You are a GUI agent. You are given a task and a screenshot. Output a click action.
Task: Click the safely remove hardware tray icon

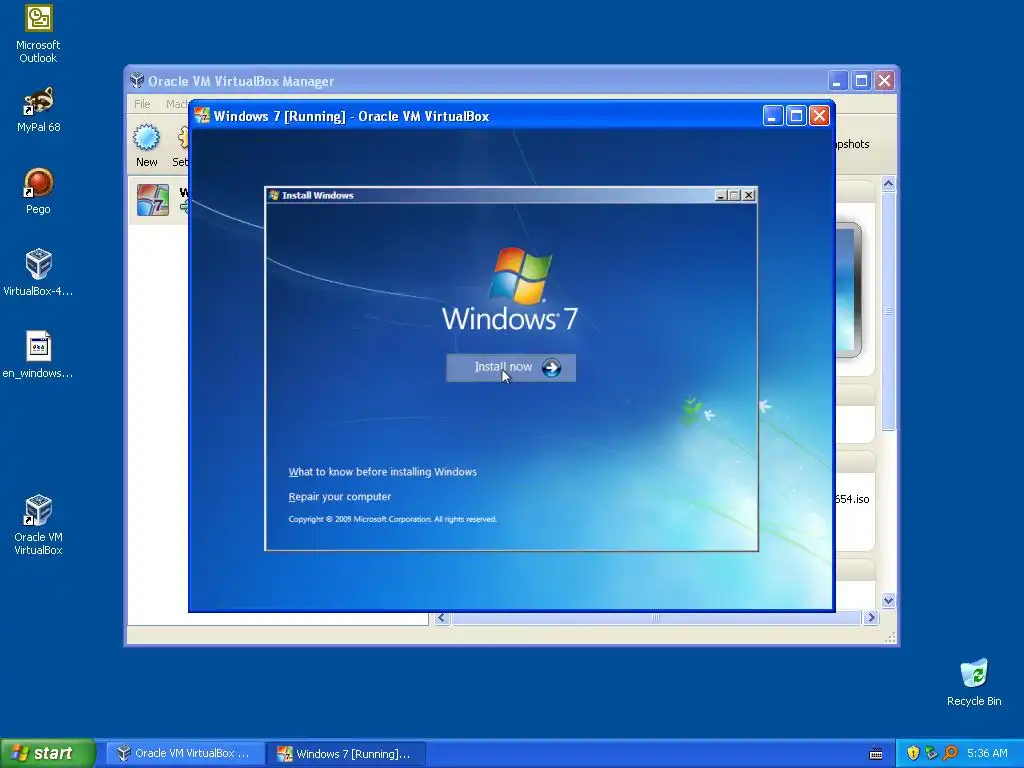pyautogui.click(x=931, y=753)
